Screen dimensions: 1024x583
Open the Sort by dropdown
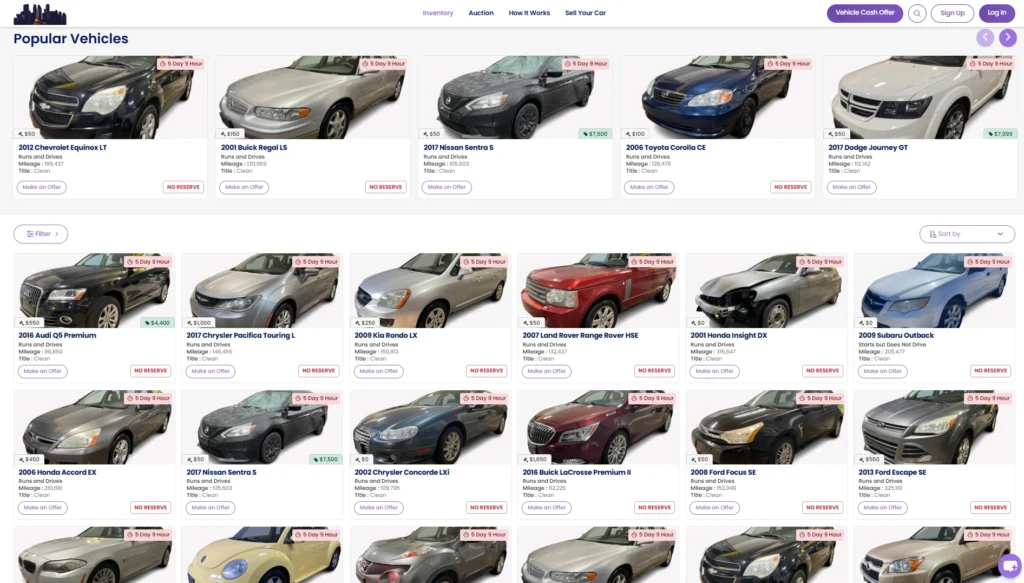(x=967, y=233)
